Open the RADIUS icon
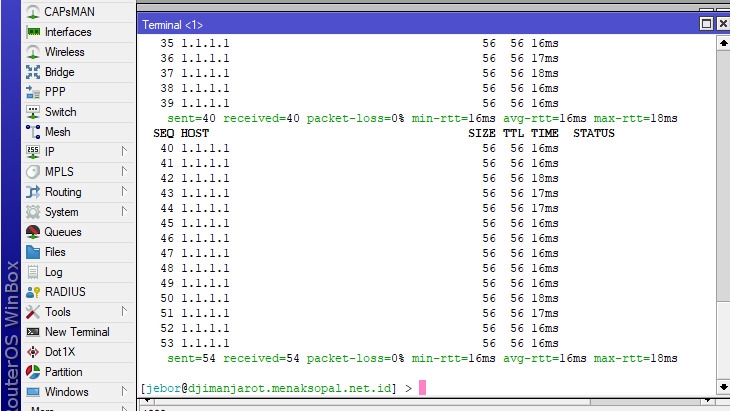The height and width of the screenshot is (411, 730). pyautogui.click(x=33, y=292)
